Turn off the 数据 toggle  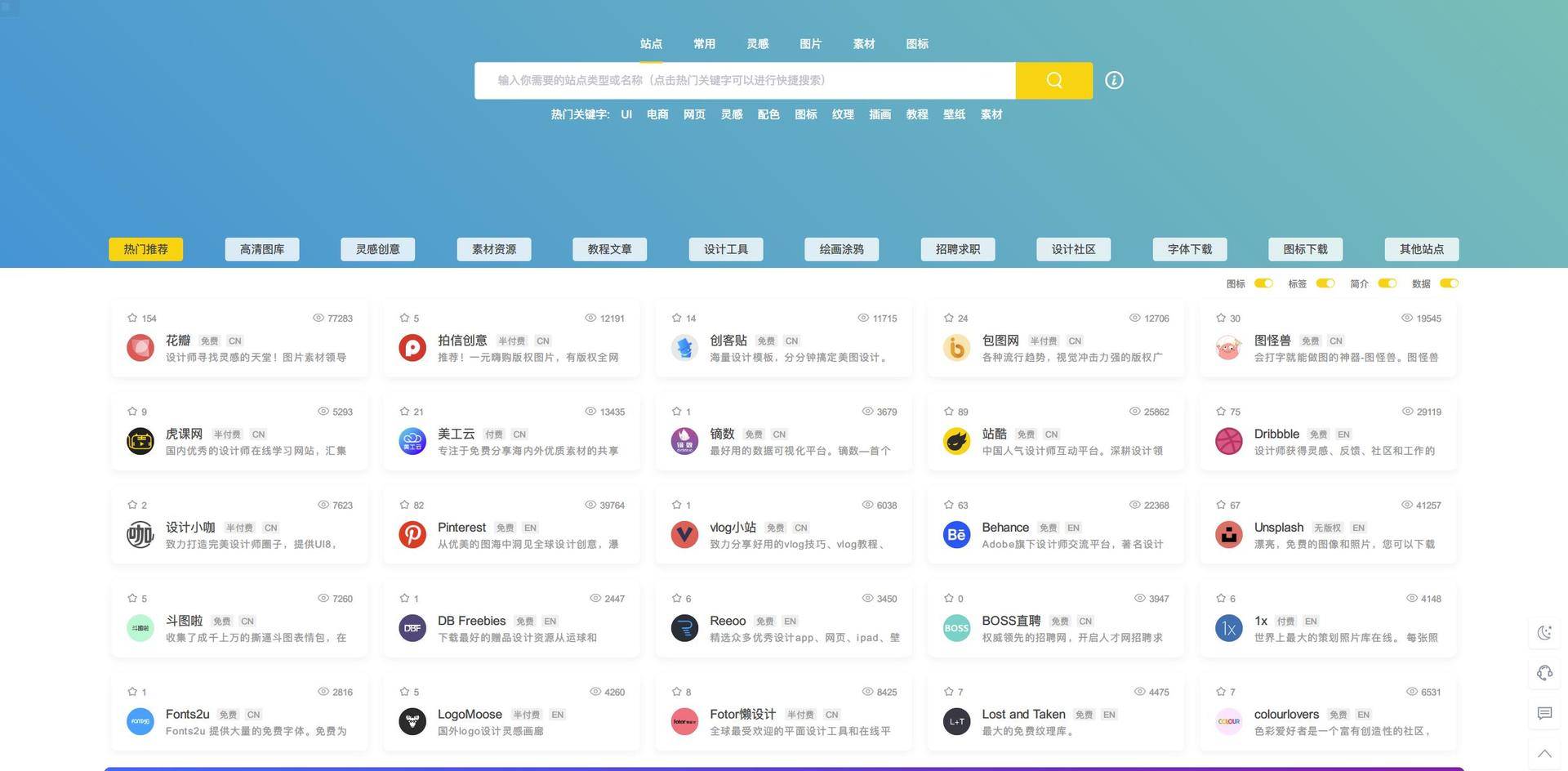(1449, 283)
